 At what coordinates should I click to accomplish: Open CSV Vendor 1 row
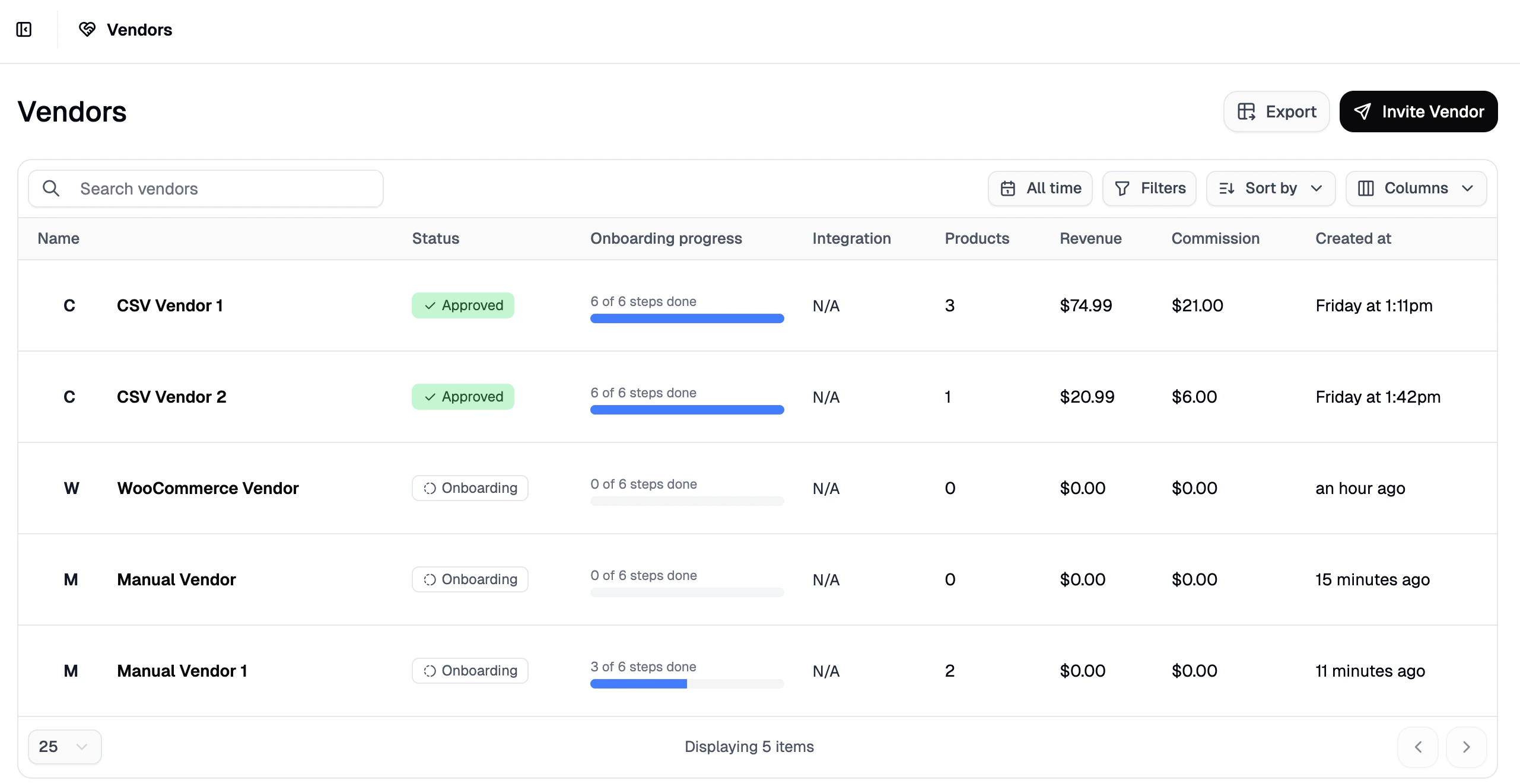point(757,305)
